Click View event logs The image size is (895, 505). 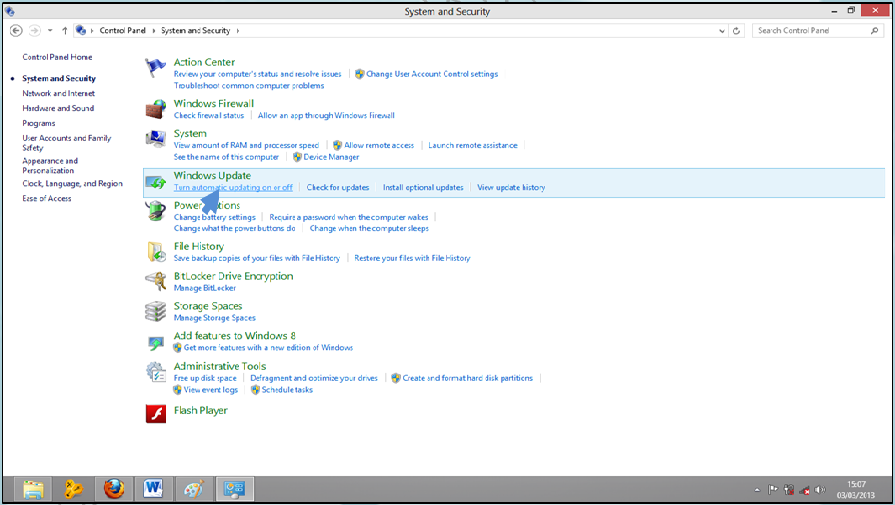(x=211, y=390)
